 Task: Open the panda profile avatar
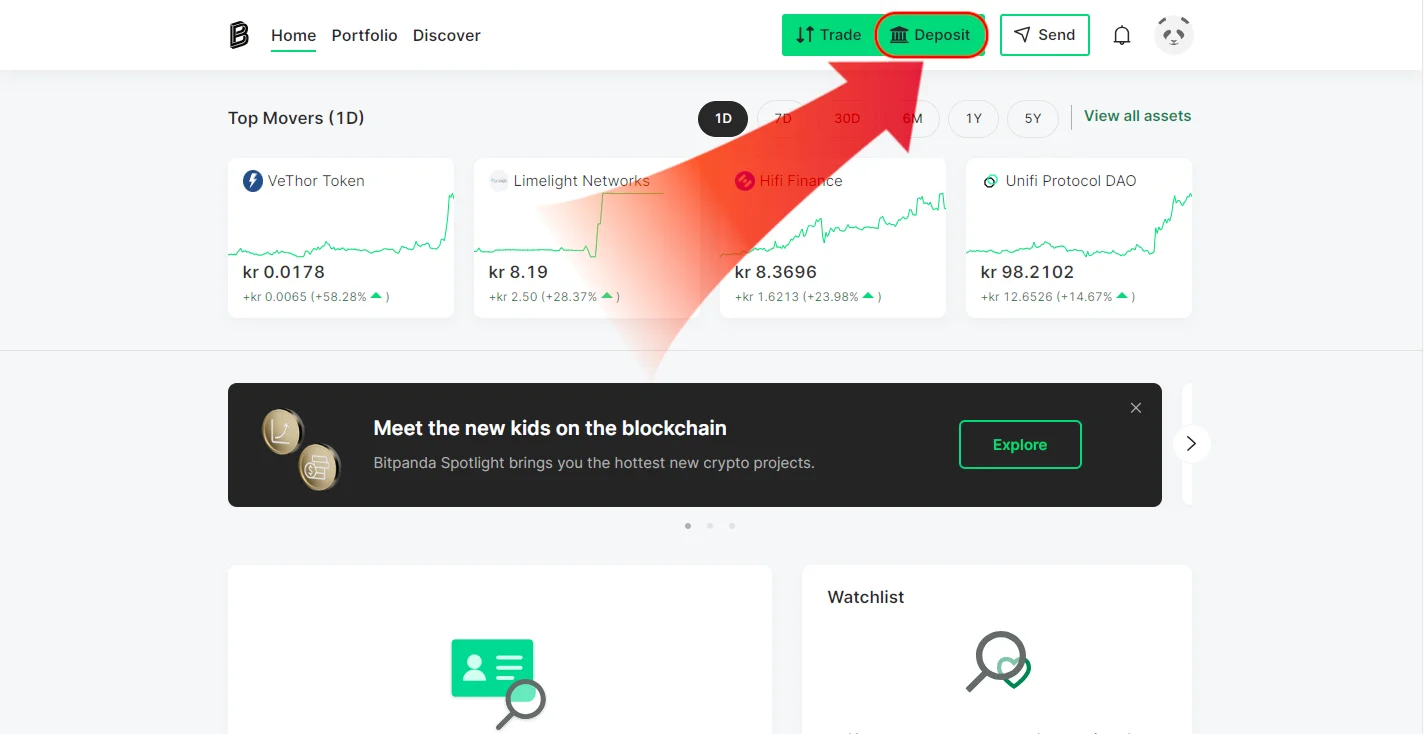point(1173,35)
